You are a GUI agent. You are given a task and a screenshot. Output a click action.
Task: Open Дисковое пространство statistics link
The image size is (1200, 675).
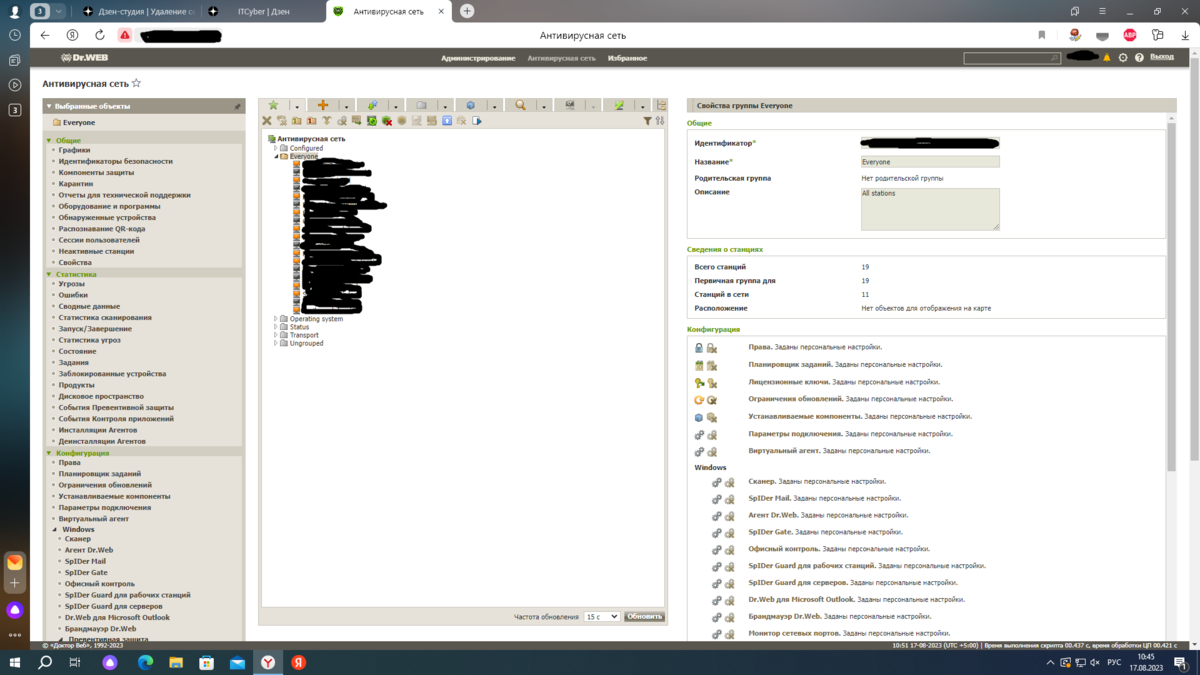tap(101, 396)
